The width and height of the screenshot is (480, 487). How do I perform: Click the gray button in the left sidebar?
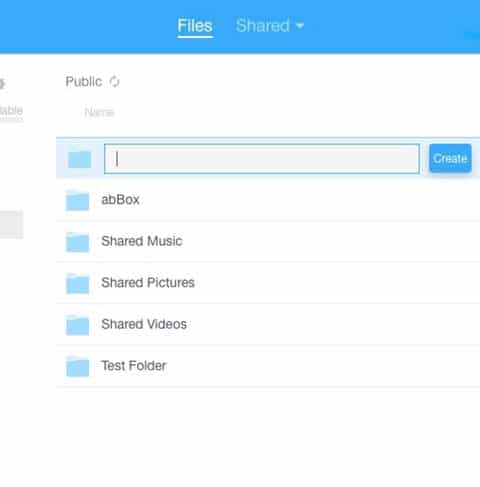coord(11,224)
